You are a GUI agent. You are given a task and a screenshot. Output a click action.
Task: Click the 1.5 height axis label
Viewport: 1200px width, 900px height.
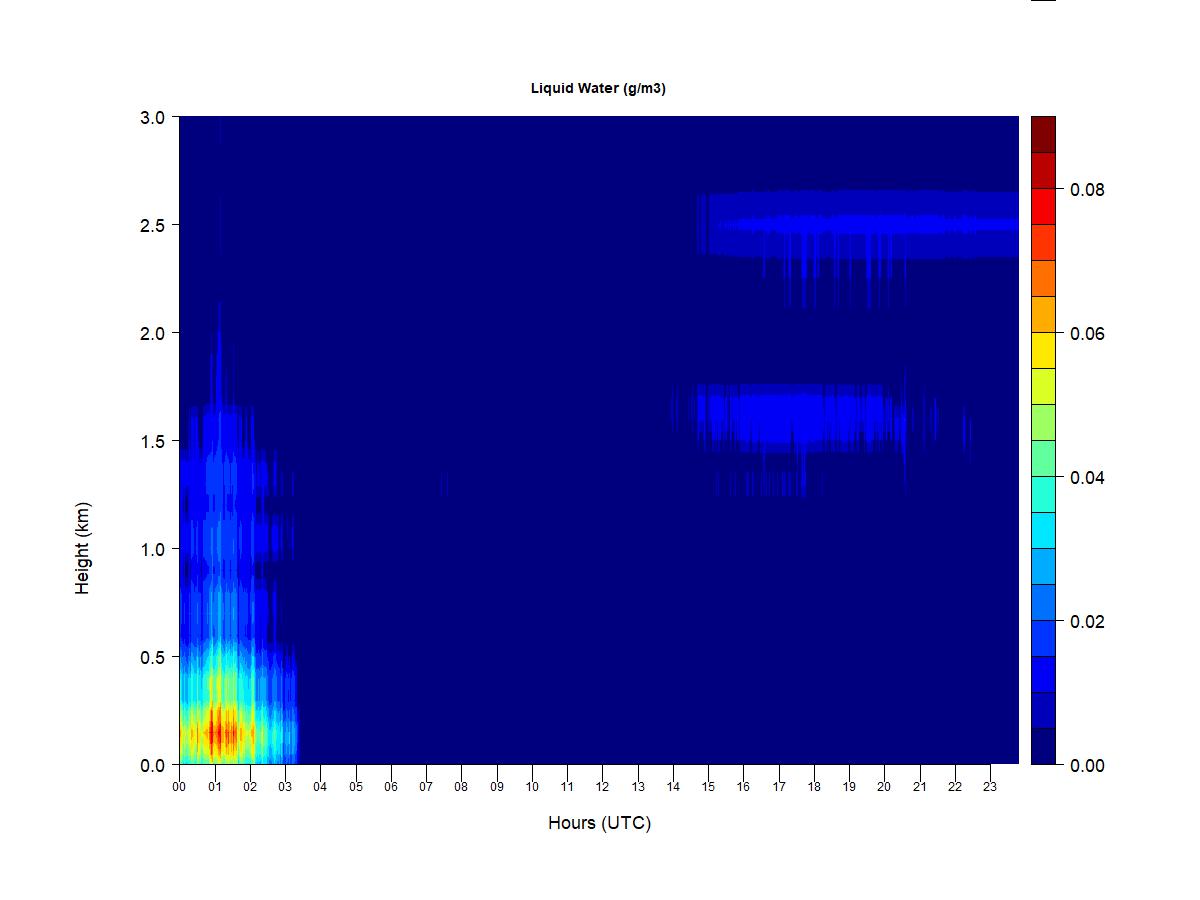click(151, 441)
